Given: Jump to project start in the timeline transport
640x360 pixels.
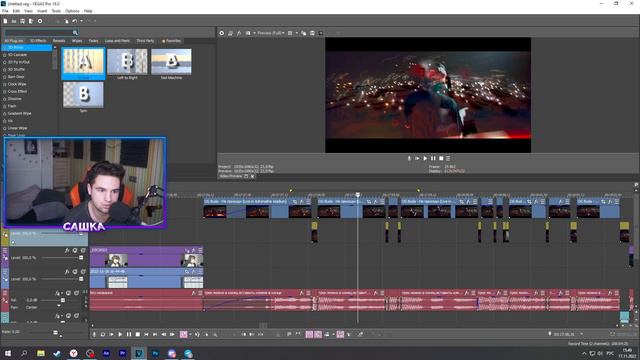Looking at the screenshot, I should pos(146,334).
